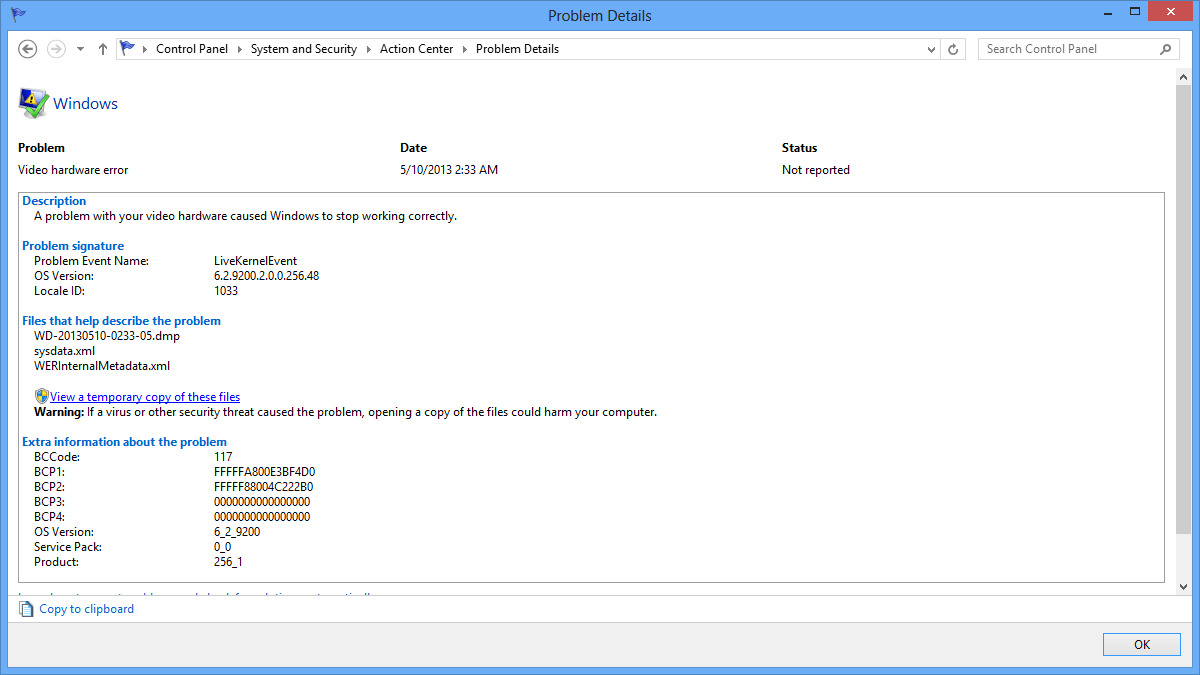The width and height of the screenshot is (1200, 675).
Task: Click Problem signature section heading
Action: click(73, 246)
